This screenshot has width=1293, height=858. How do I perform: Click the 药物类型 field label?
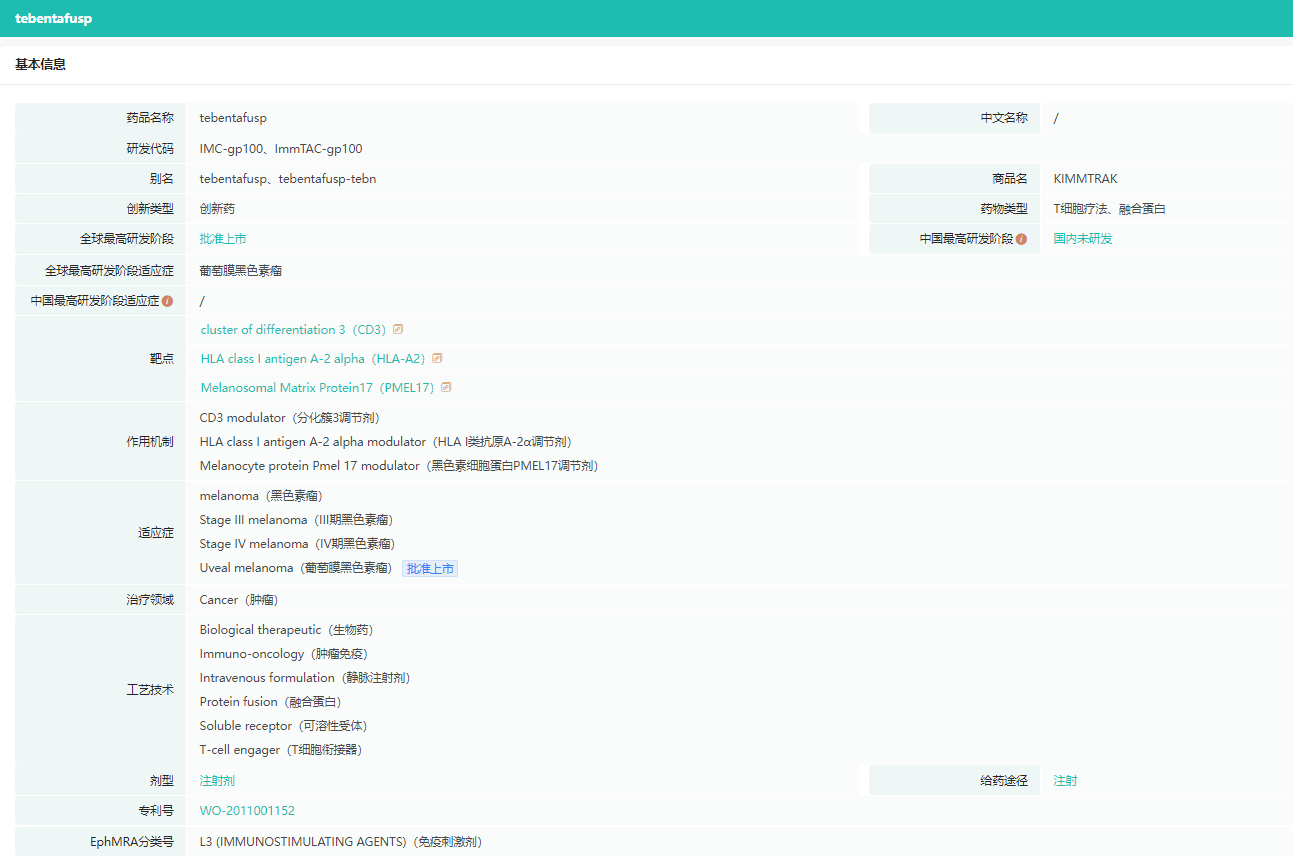(x=1004, y=209)
